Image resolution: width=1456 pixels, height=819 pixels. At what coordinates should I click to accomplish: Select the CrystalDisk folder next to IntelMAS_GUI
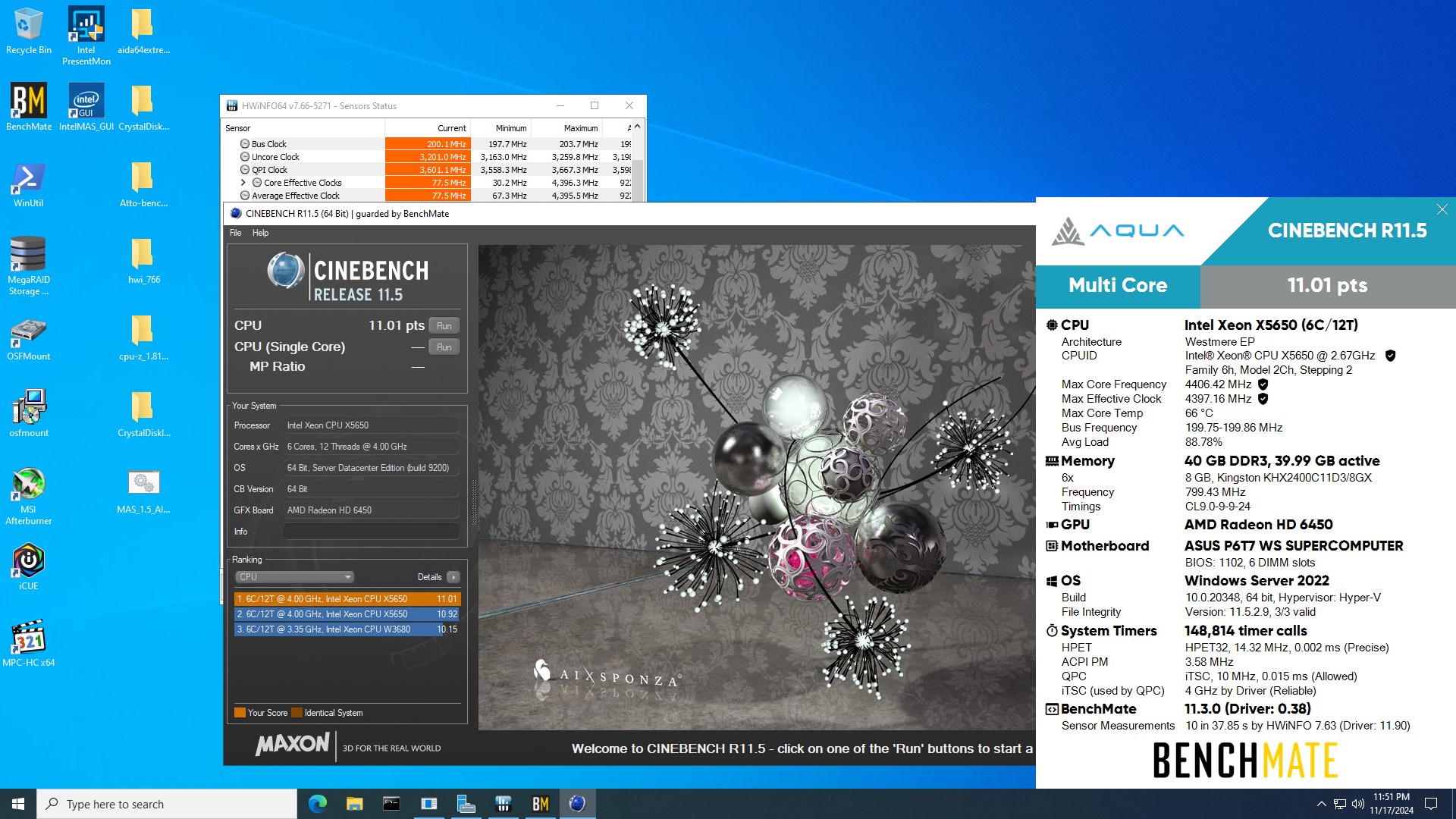(x=143, y=107)
